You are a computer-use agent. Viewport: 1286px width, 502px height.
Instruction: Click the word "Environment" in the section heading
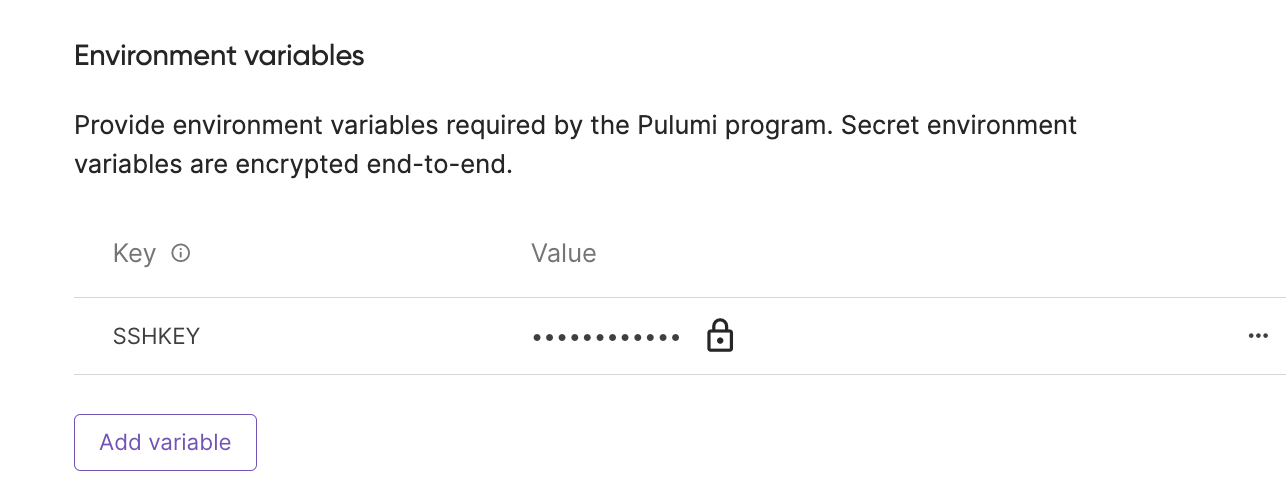pos(142,56)
